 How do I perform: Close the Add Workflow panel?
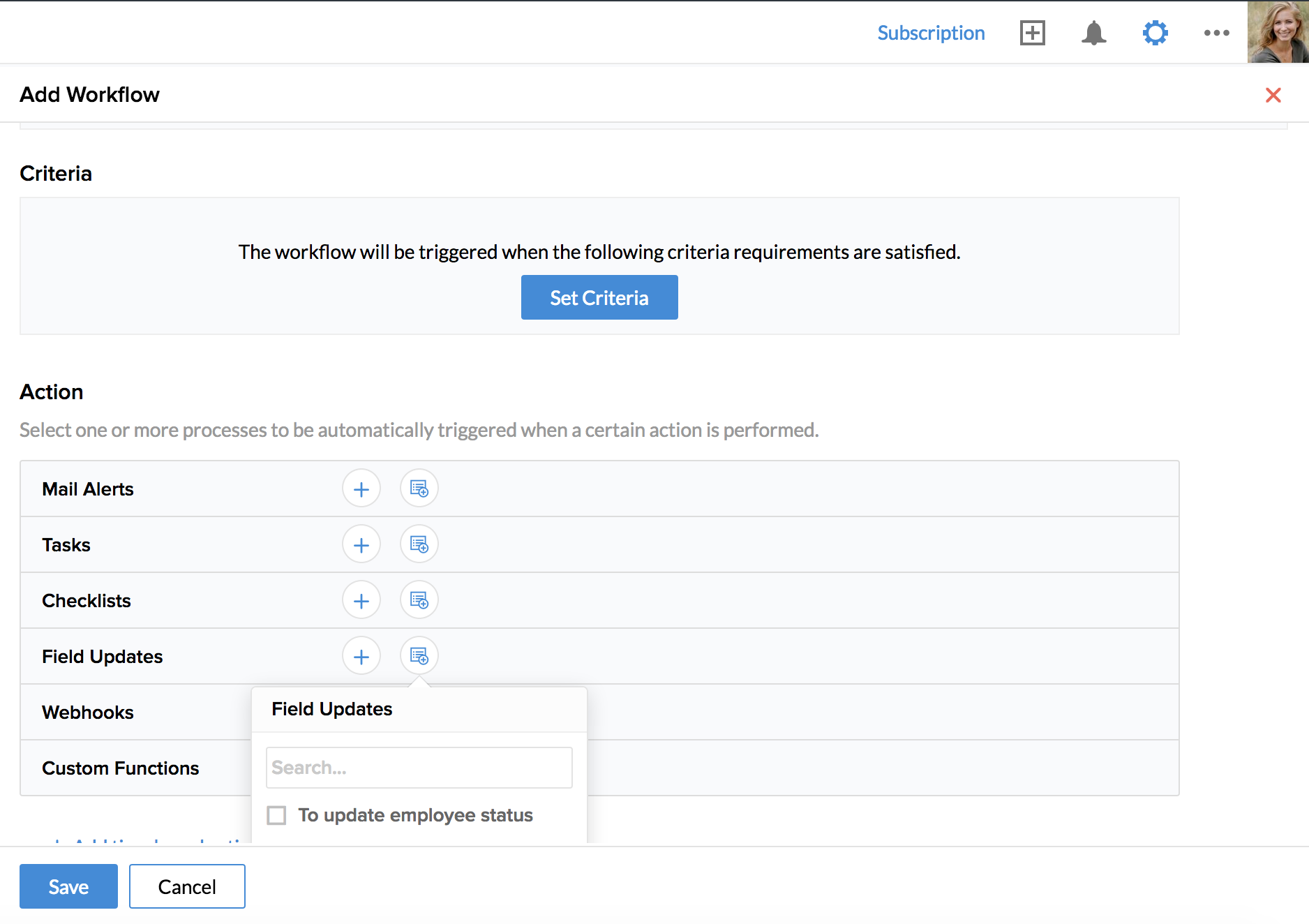click(1273, 95)
